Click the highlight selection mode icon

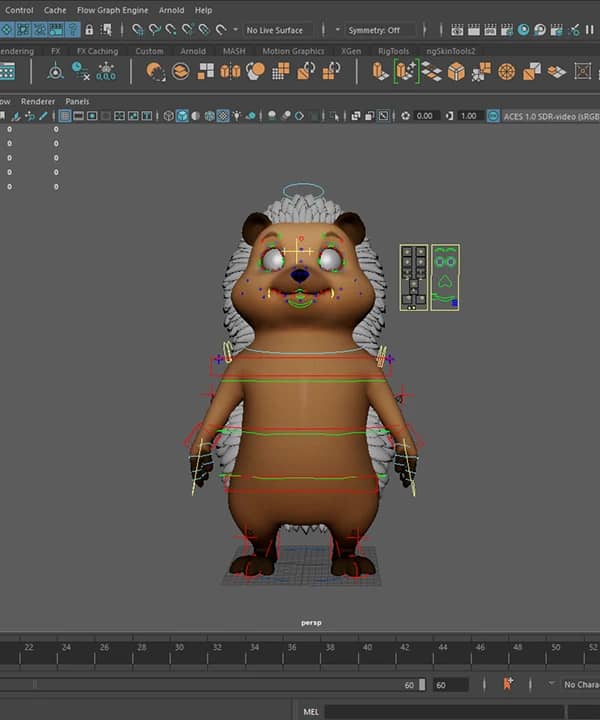tap(107, 30)
